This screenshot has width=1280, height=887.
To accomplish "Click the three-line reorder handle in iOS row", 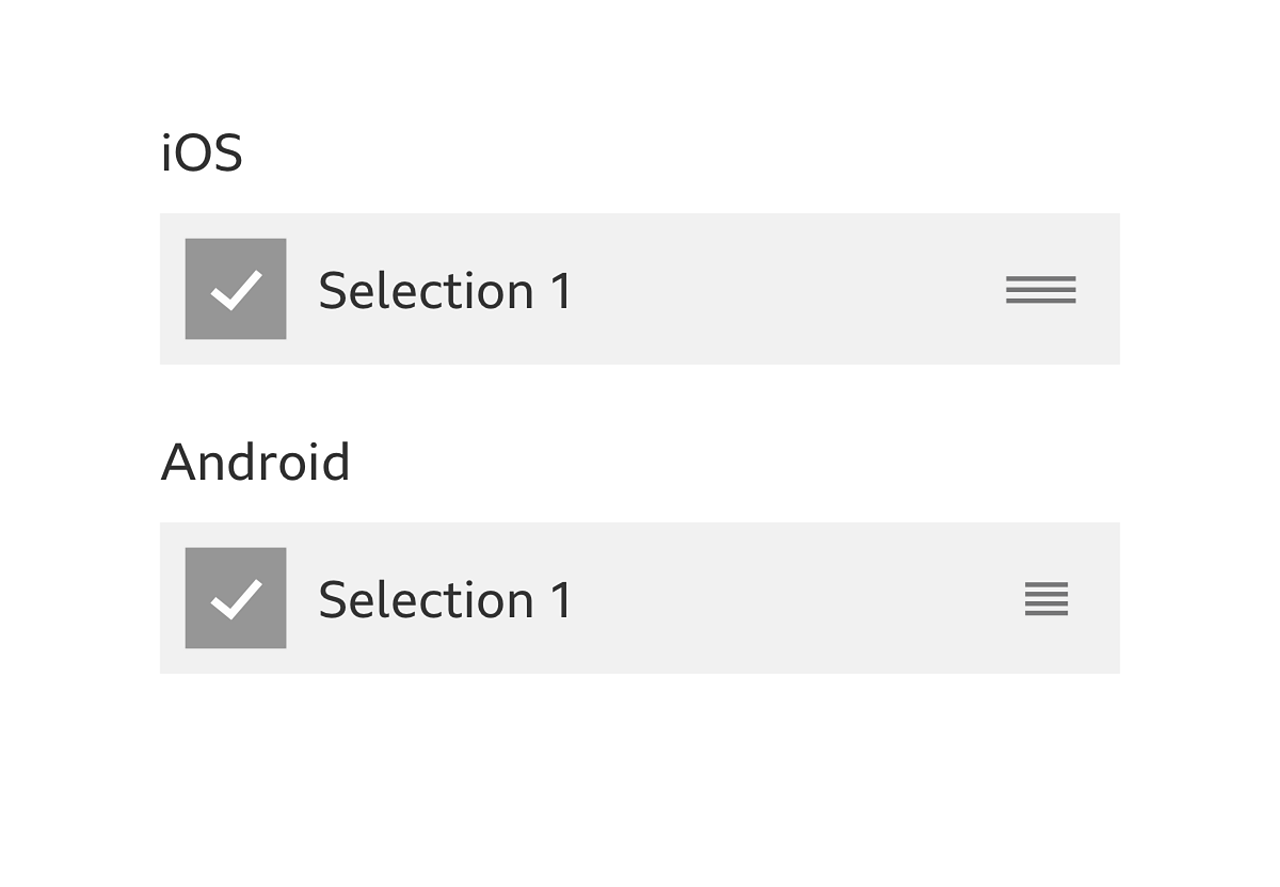I will coord(1041,289).
